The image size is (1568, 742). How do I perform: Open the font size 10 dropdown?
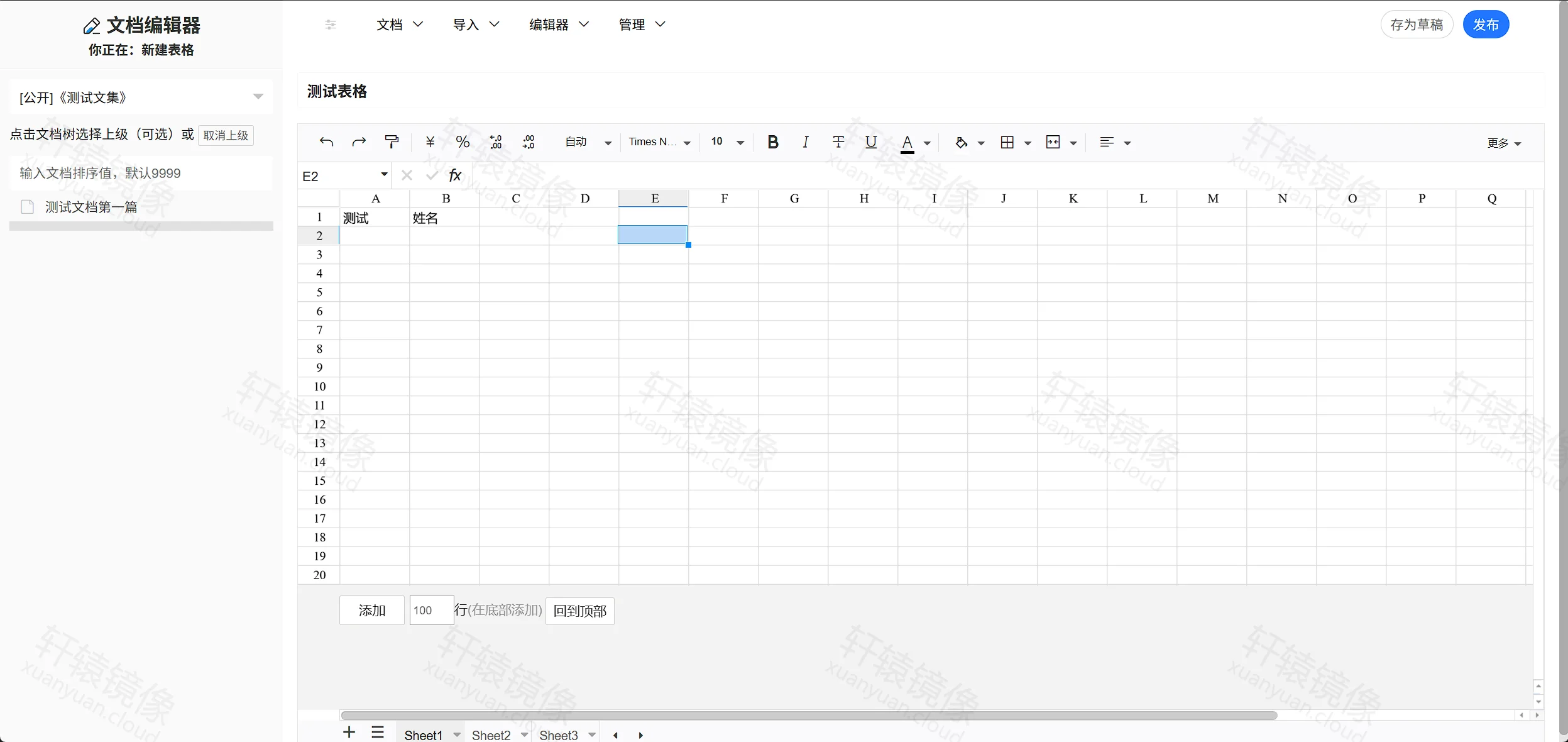(x=728, y=142)
